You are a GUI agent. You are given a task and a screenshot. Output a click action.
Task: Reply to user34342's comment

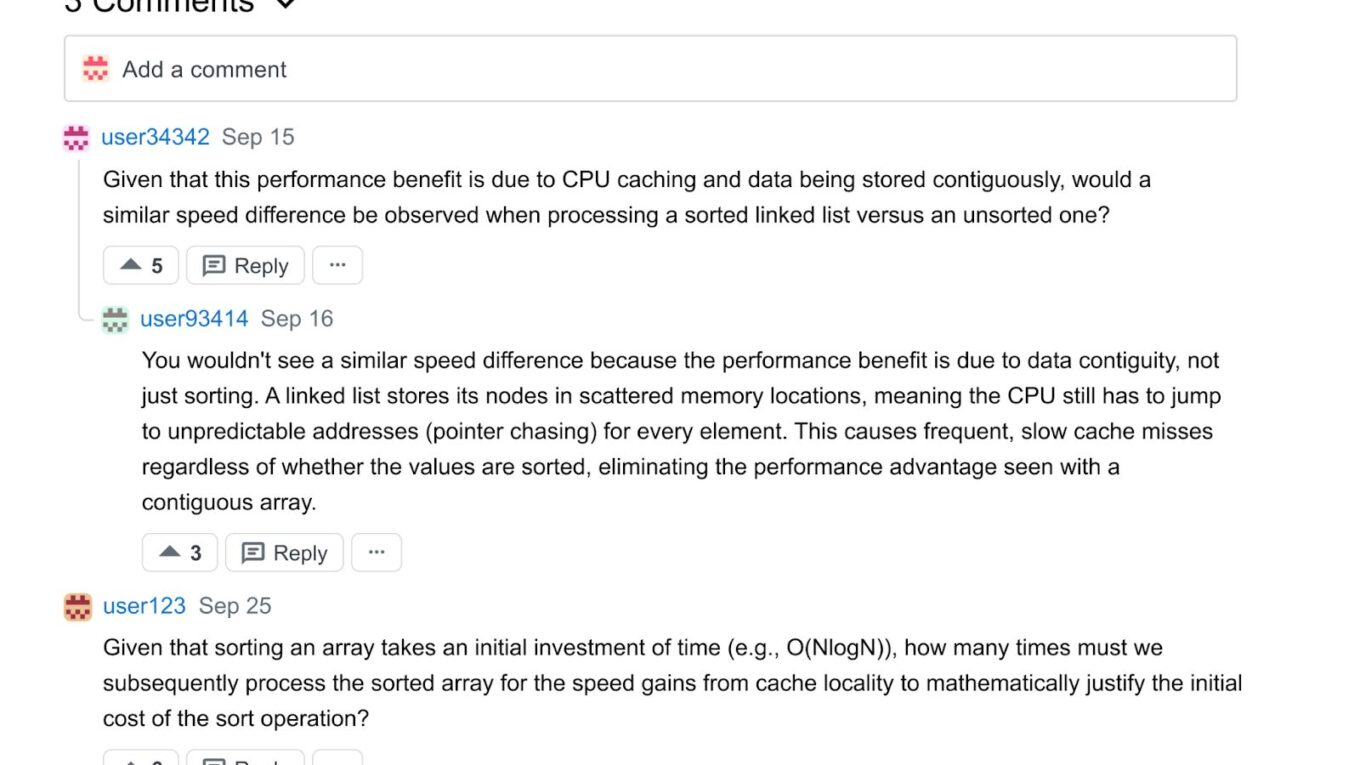pos(245,266)
